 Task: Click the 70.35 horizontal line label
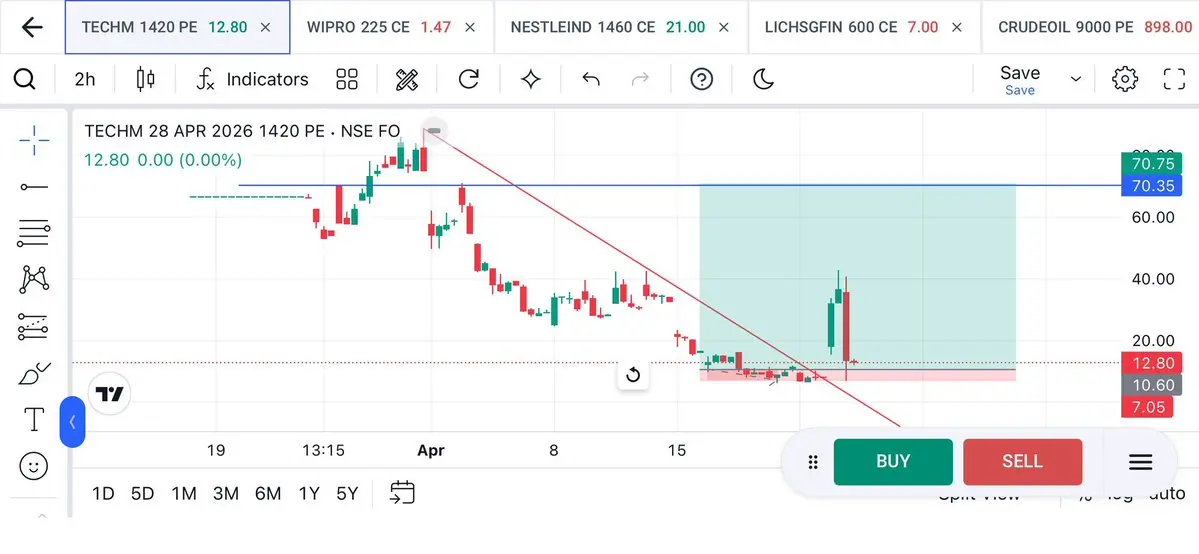[1152, 185]
